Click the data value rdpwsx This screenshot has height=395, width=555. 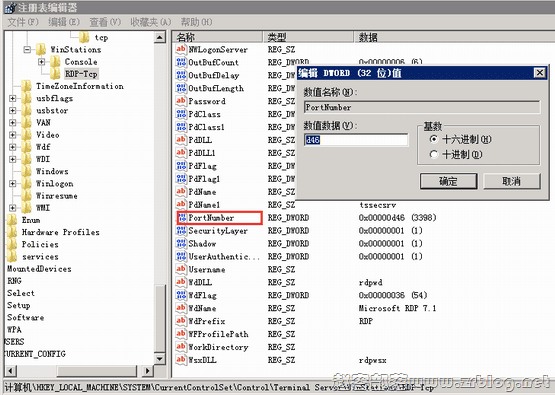tap(372, 360)
